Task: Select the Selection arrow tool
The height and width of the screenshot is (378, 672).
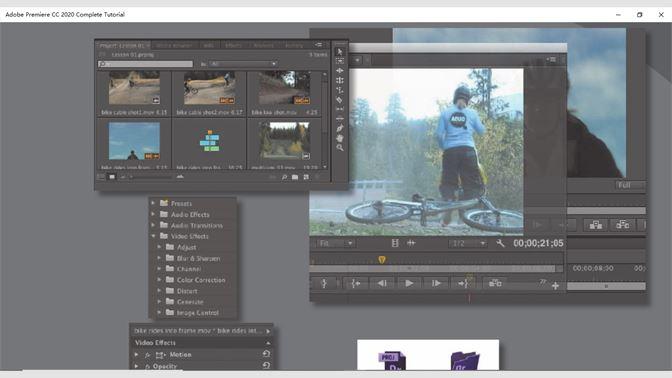Action: point(340,52)
